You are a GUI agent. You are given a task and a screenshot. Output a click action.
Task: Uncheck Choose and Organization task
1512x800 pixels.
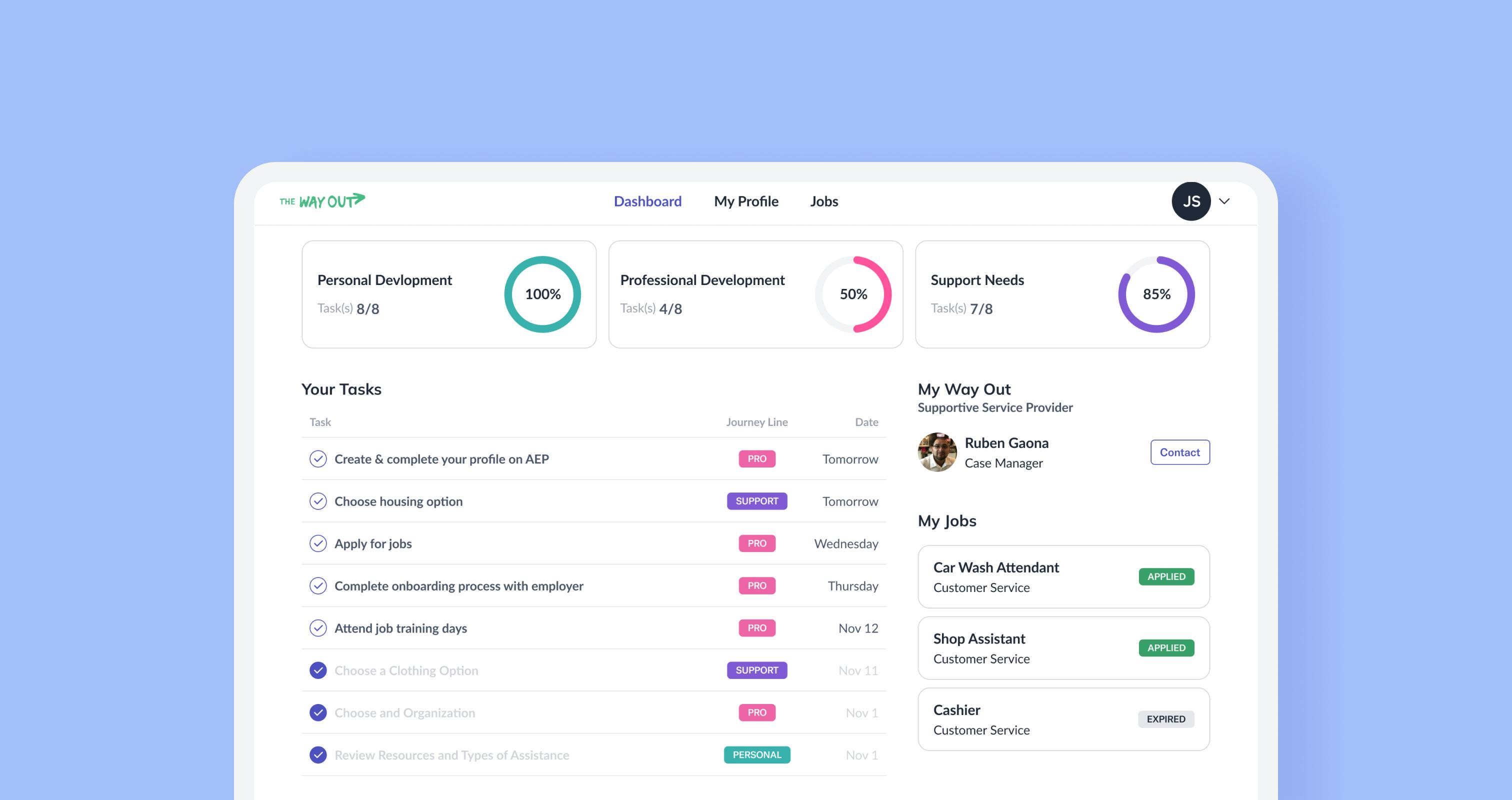pos(318,712)
